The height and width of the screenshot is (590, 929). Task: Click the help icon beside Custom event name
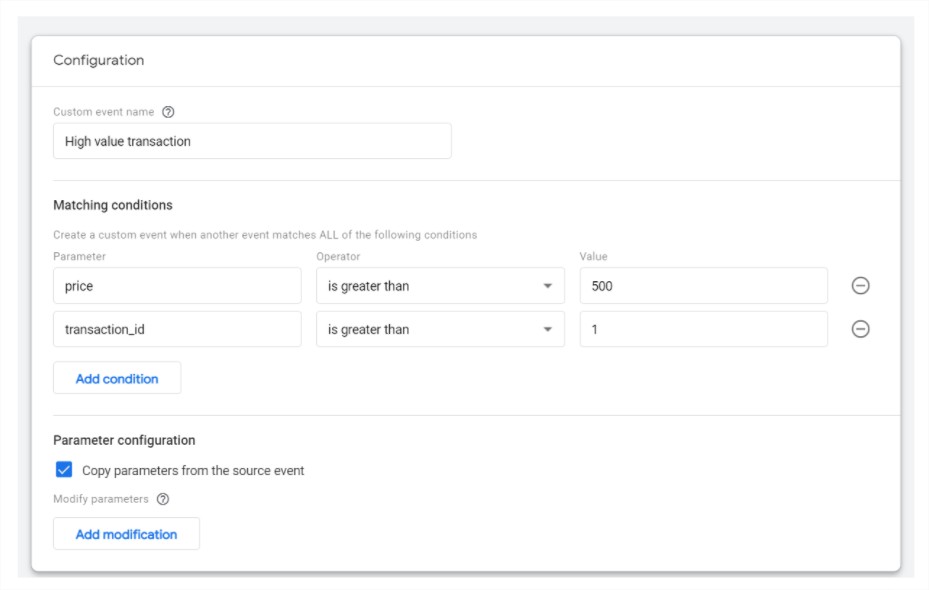168,112
